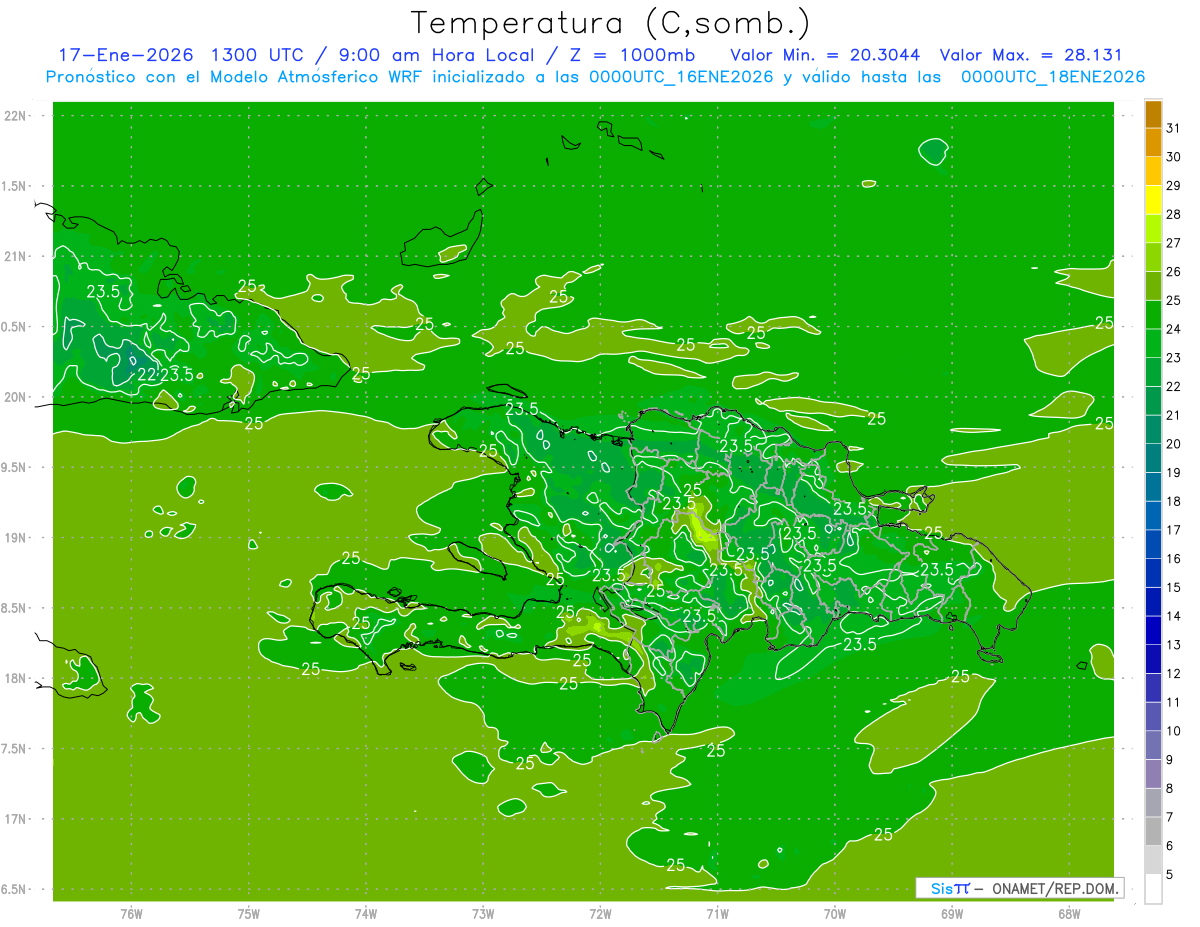Click the 22 contour label over Cuba

tap(146, 375)
